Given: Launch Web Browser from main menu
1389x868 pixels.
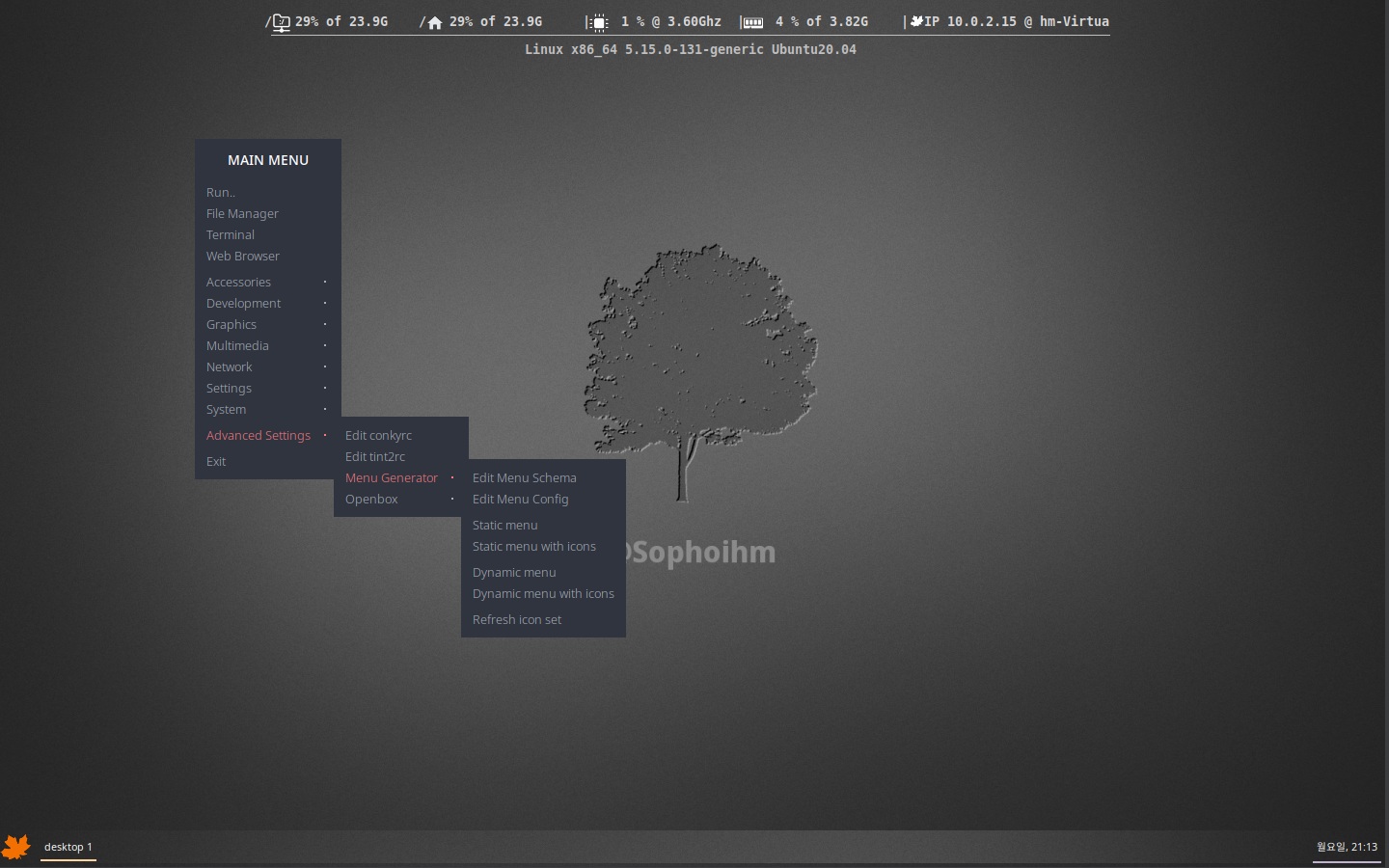Looking at the screenshot, I should 243,256.
